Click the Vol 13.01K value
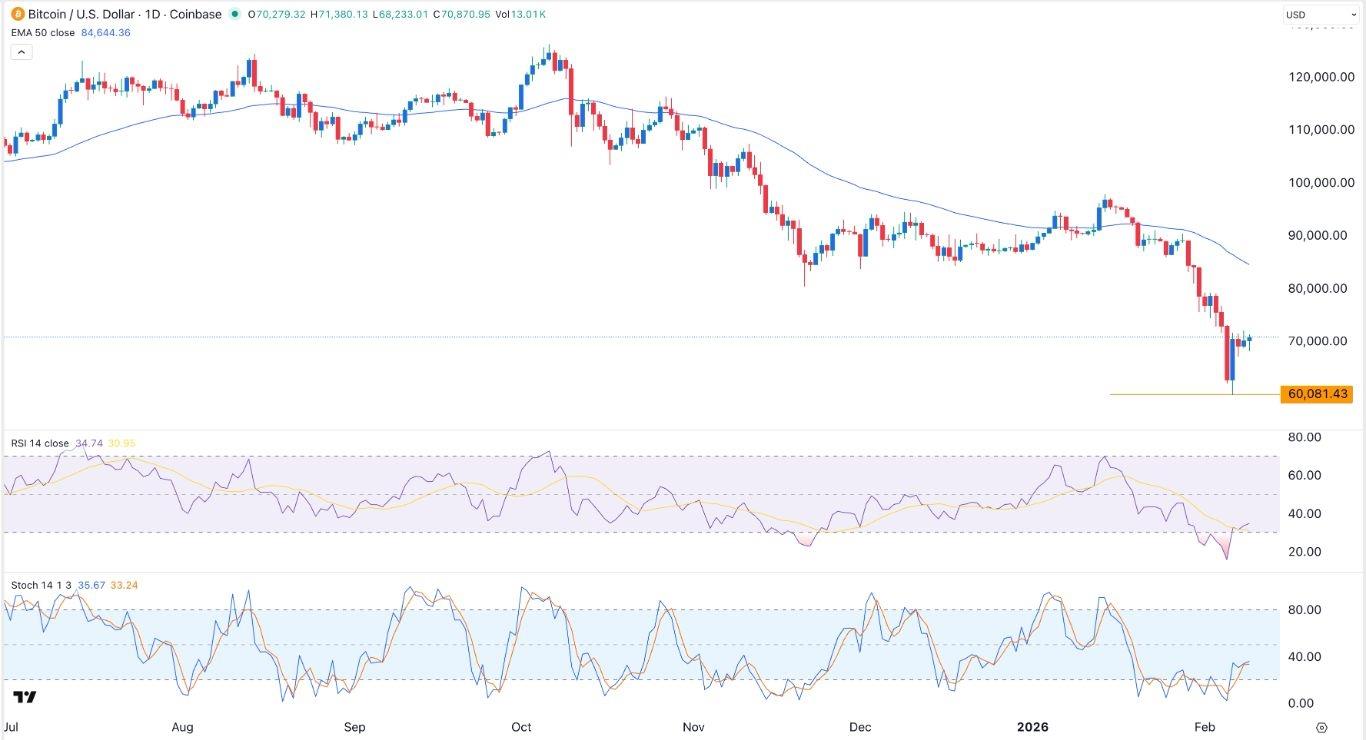This screenshot has height=740, width=1366. 521,14
